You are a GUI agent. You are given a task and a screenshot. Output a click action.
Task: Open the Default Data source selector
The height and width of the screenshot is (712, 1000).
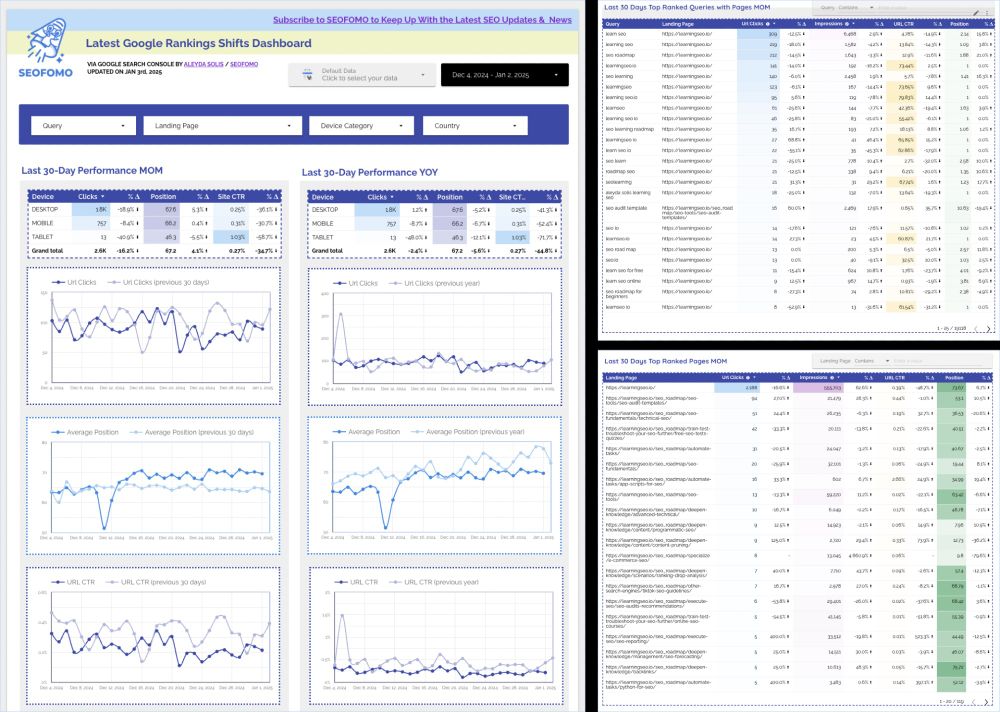(x=362, y=75)
